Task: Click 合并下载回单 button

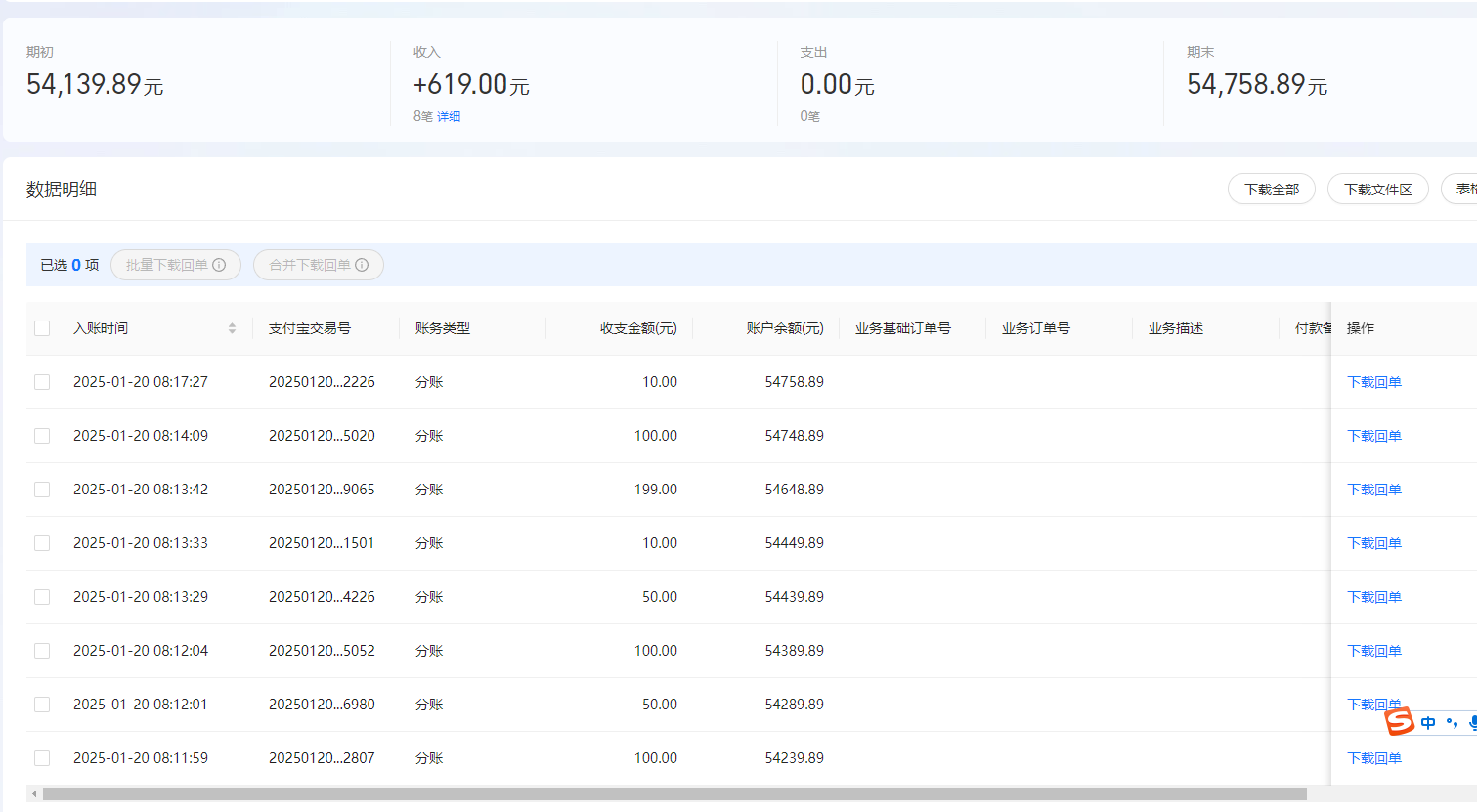Action: (319, 265)
